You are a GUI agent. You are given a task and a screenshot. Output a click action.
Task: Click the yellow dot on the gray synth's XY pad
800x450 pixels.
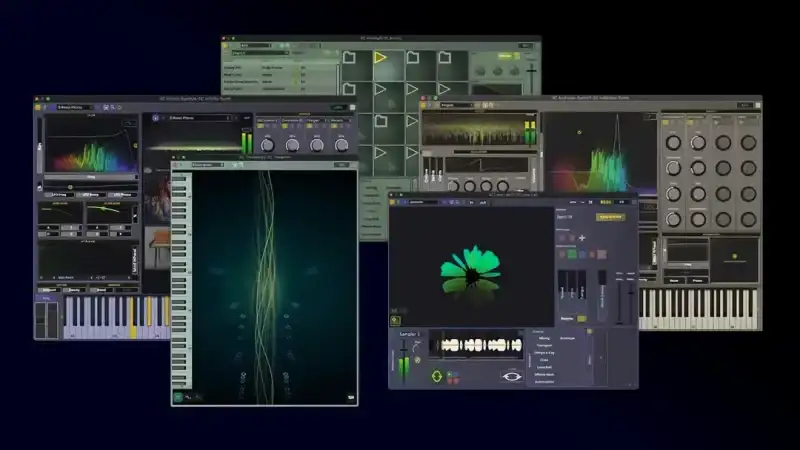click(735, 256)
